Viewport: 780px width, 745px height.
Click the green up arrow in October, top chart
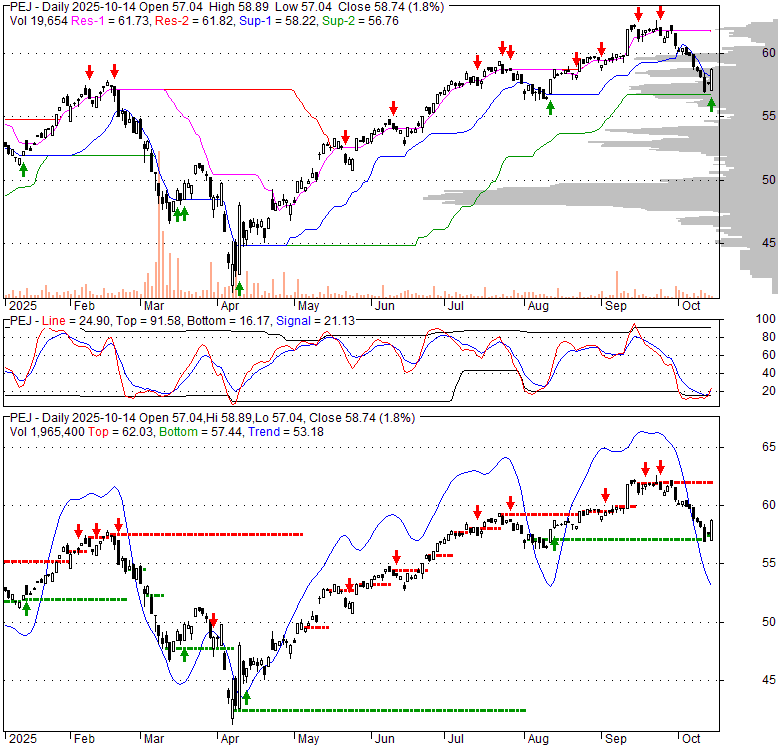pos(711,104)
